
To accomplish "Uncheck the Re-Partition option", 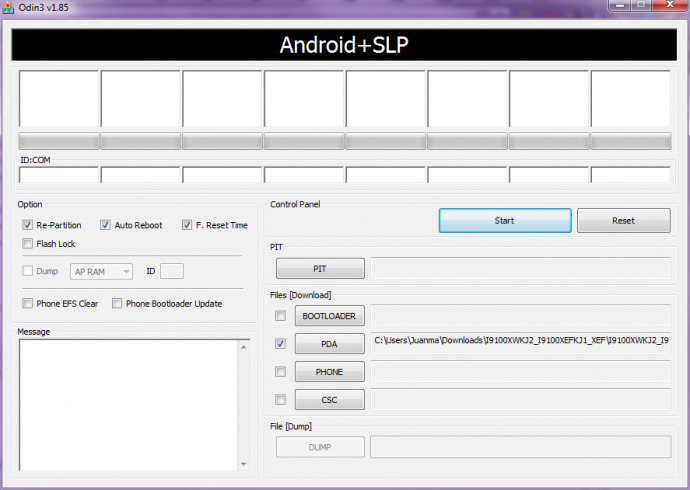I will click(x=27, y=225).
